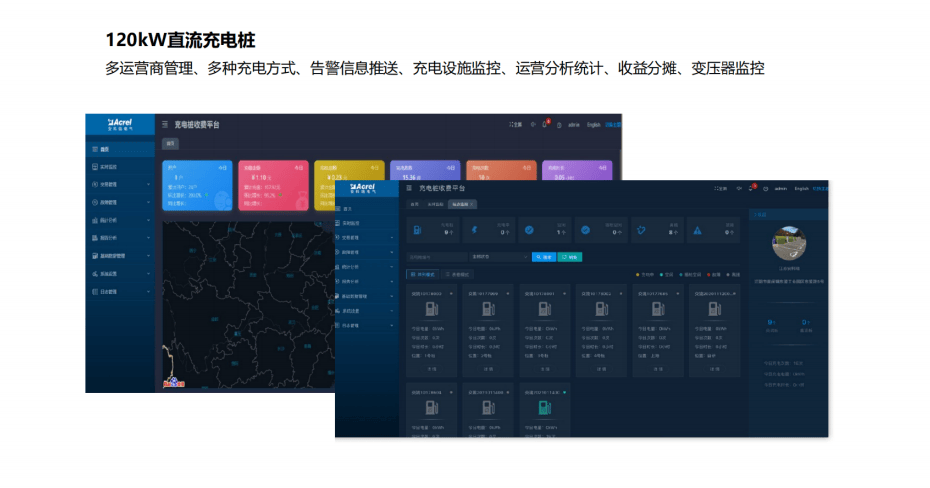This screenshot has width=930, height=488.
Task: Click the 实时监控 icon in the back window sidebar
Action: [x=95, y=167]
